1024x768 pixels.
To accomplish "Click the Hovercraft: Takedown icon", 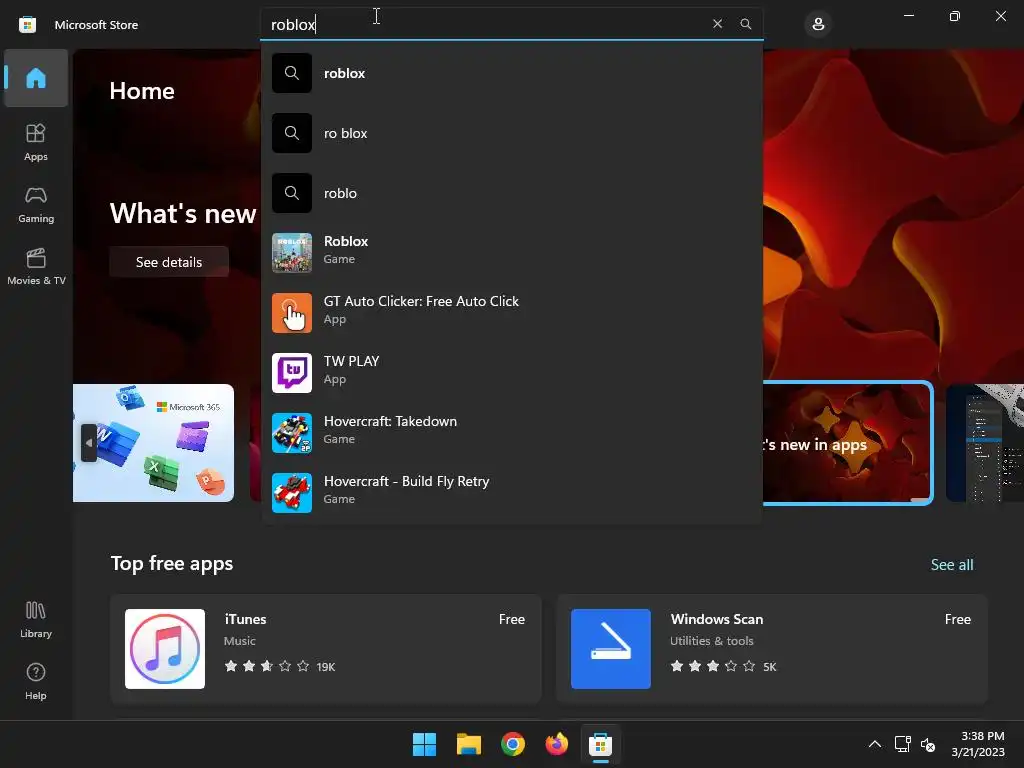I will [x=292, y=433].
